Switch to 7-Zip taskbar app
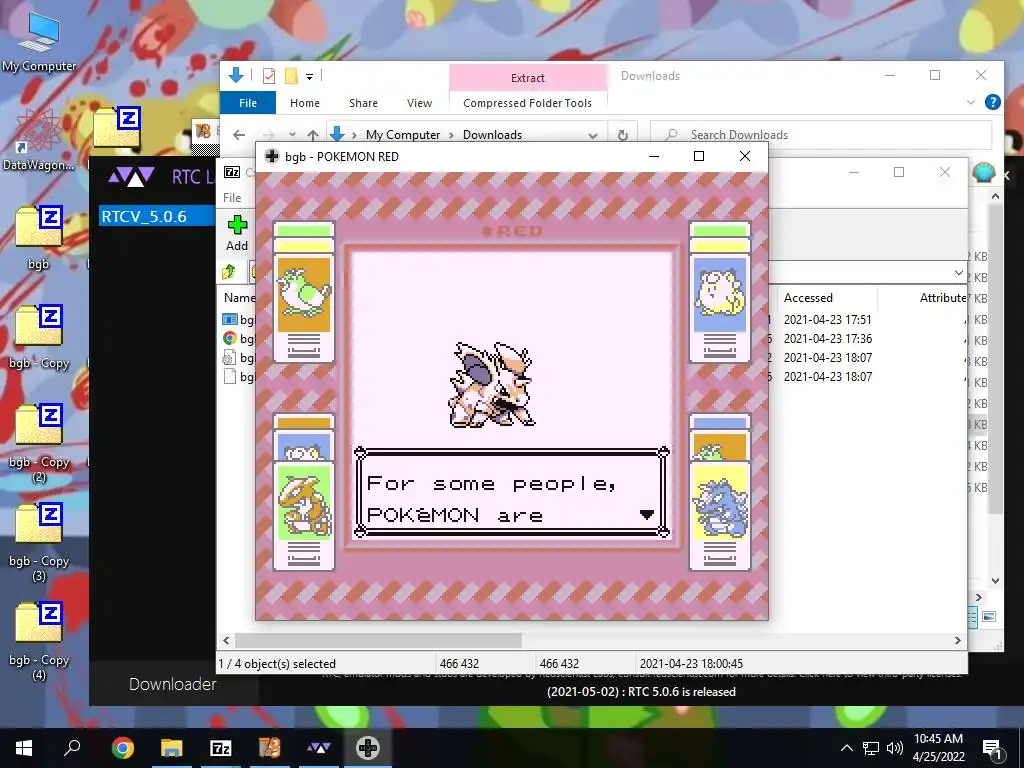This screenshot has width=1024, height=768. tap(221, 748)
